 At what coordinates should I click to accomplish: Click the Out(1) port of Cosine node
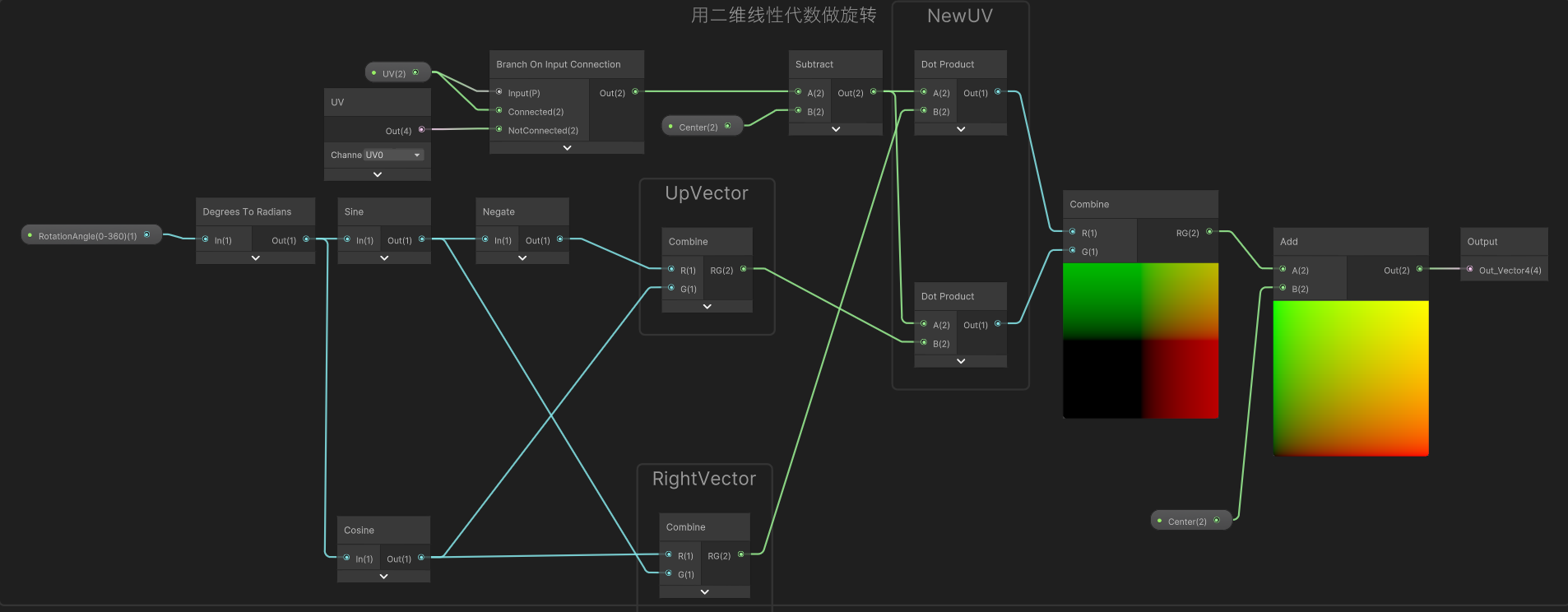coord(421,558)
